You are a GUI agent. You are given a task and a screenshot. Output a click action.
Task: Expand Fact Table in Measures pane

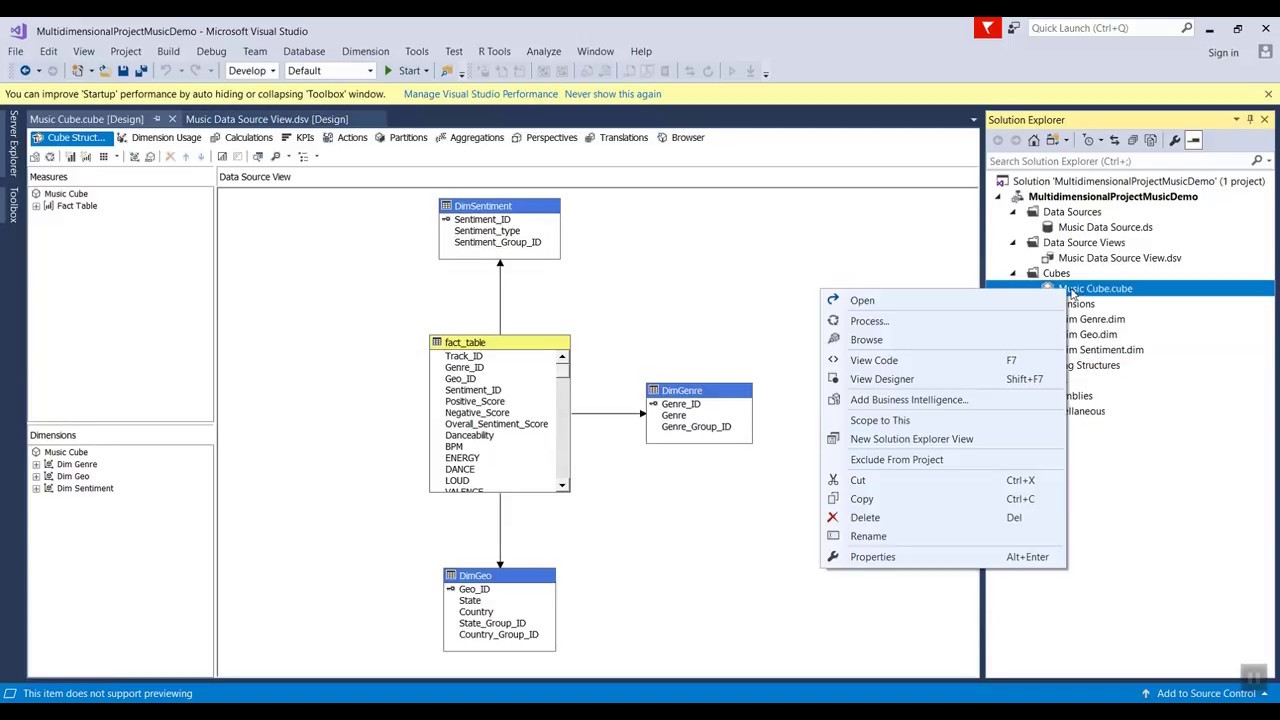click(x=36, y=206)
